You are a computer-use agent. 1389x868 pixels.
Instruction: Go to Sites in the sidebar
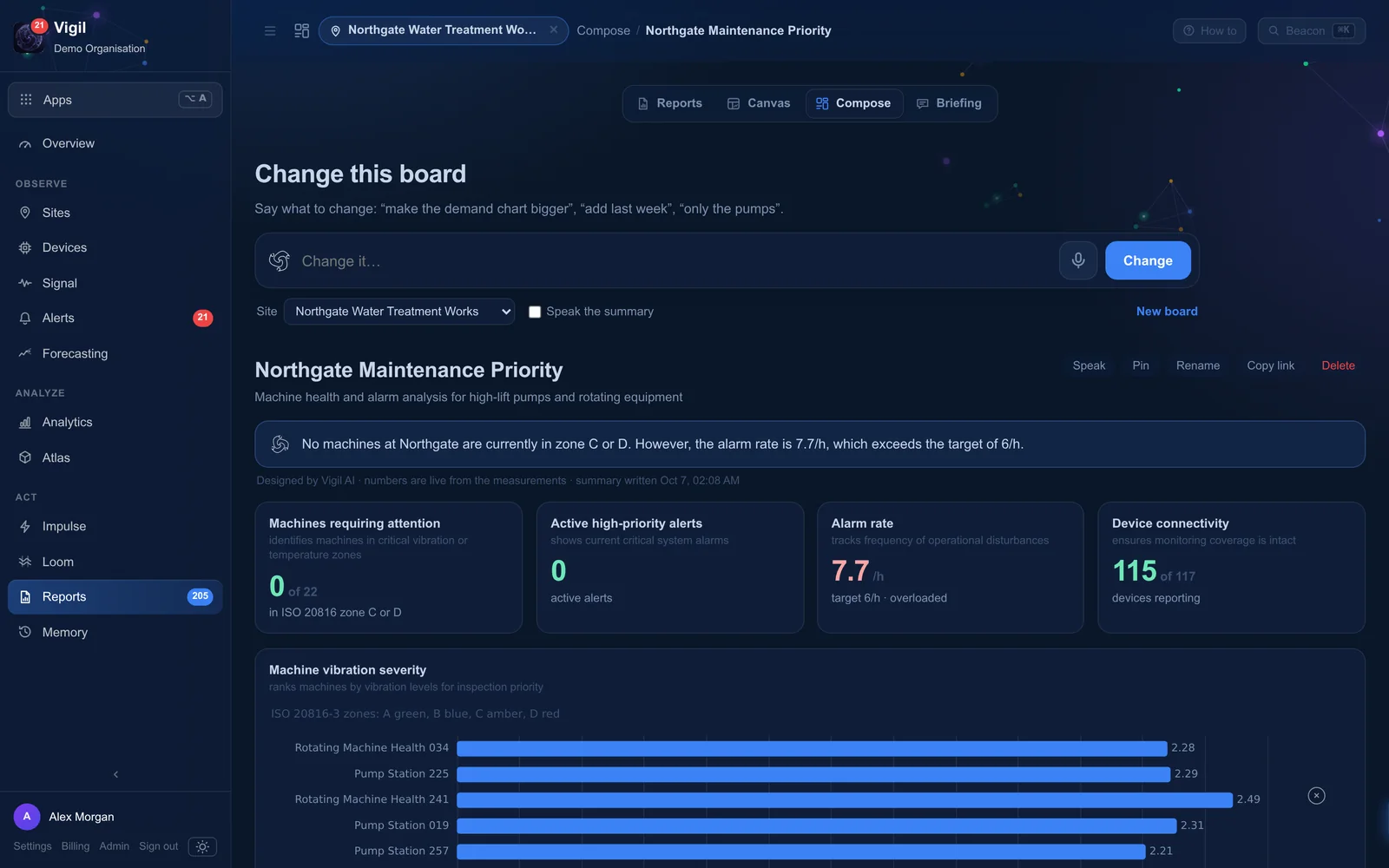[x=115, y=213]
